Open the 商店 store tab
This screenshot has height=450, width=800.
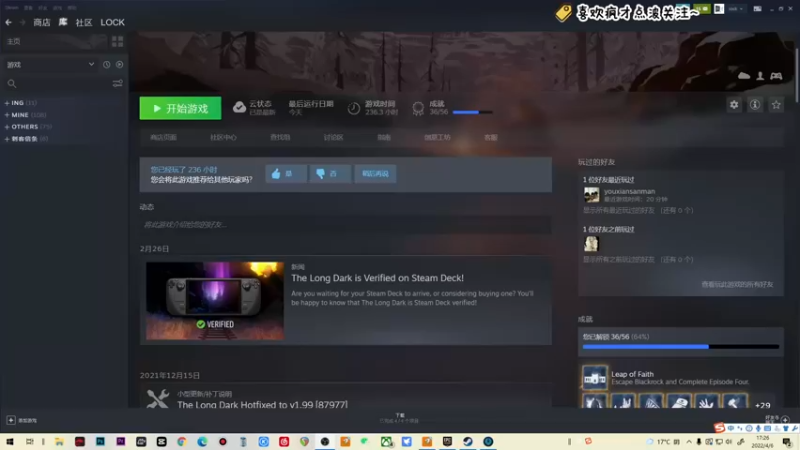tap(42, 22)
